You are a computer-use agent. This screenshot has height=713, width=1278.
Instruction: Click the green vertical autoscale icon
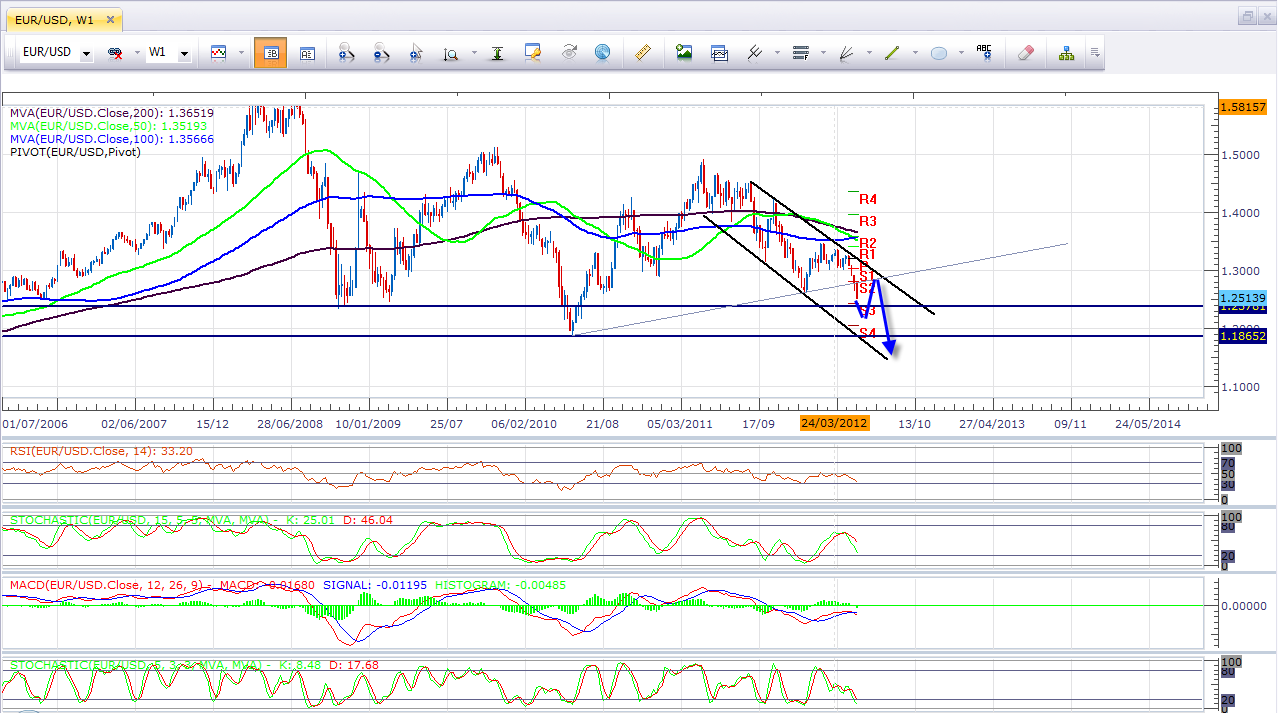497,53
